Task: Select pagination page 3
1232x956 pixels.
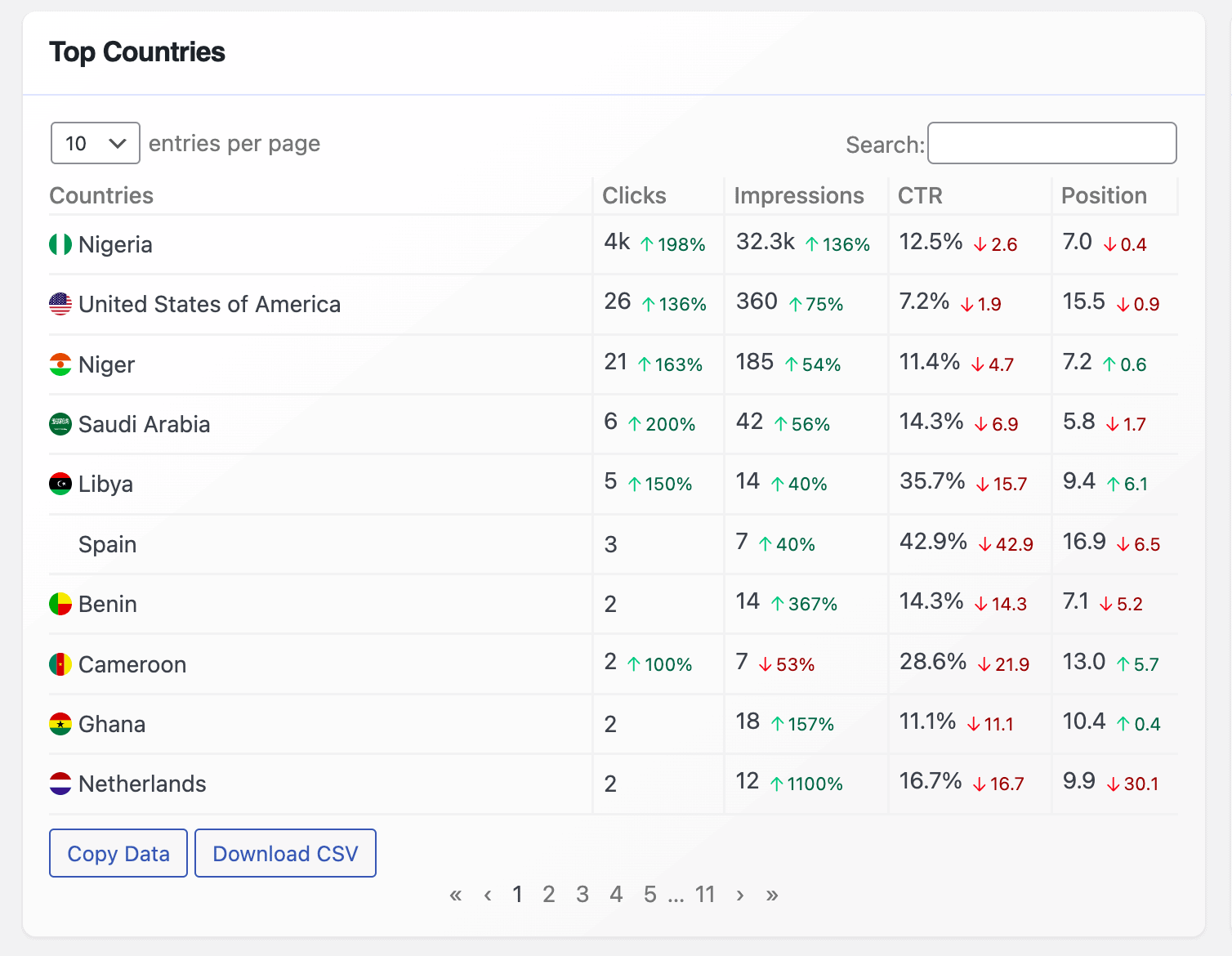Action: pos(583,895)
